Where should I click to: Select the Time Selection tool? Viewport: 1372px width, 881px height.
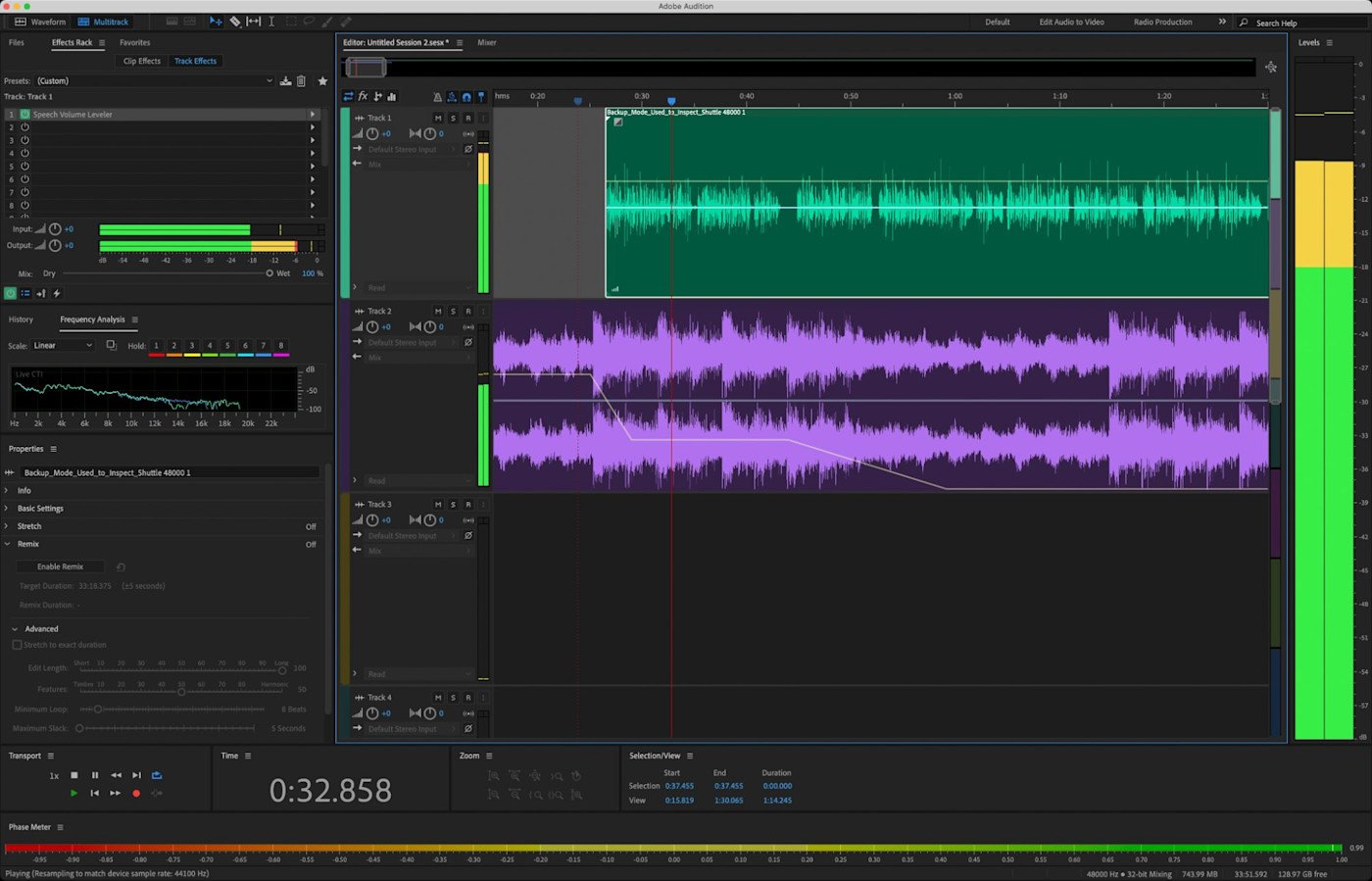[271, 21]
